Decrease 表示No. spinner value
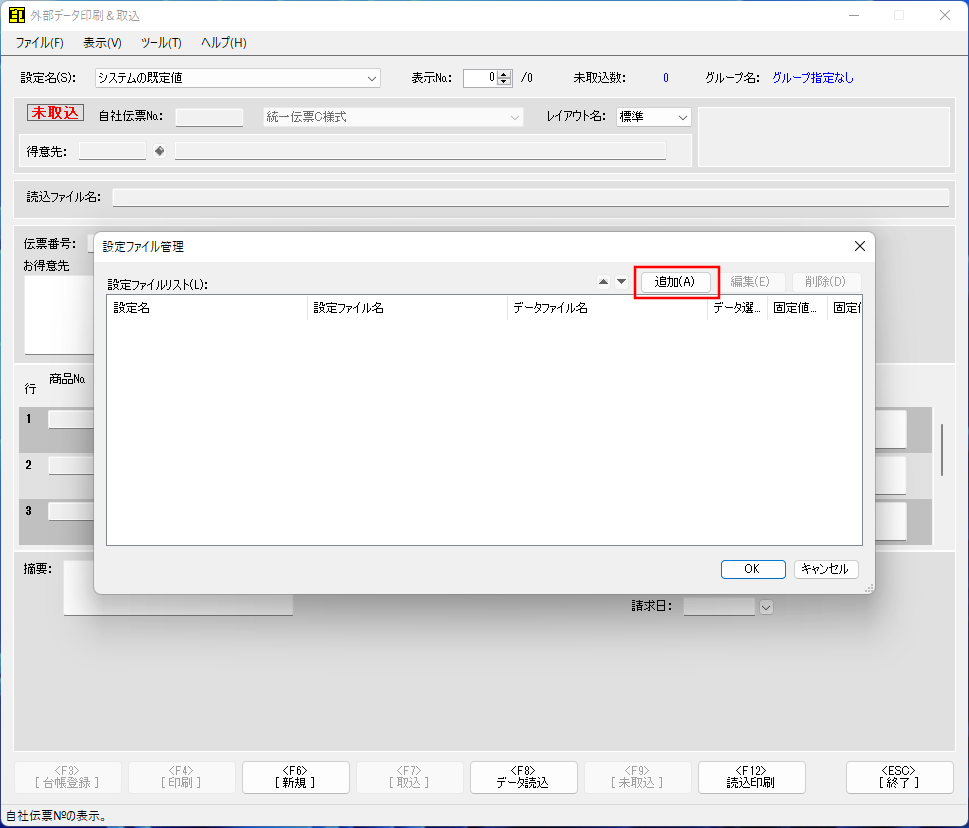The width and height of the screenshot is (969, 828). coord(504,82)
